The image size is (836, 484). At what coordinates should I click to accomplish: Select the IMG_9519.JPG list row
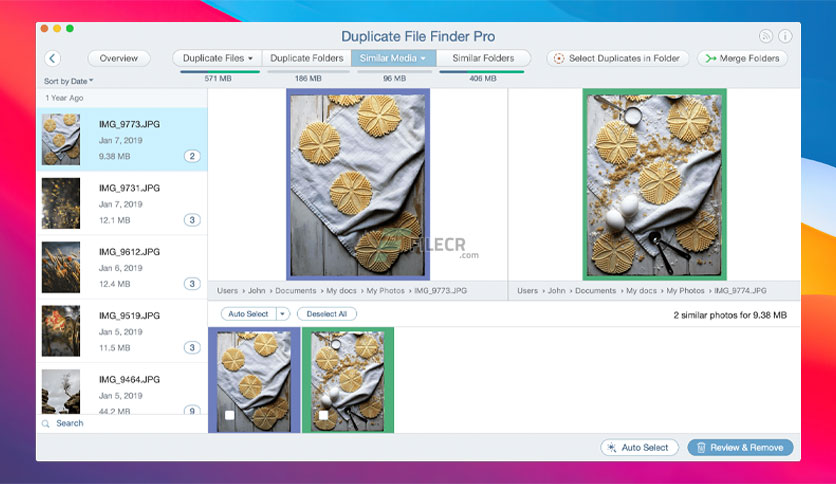(122, 331)
